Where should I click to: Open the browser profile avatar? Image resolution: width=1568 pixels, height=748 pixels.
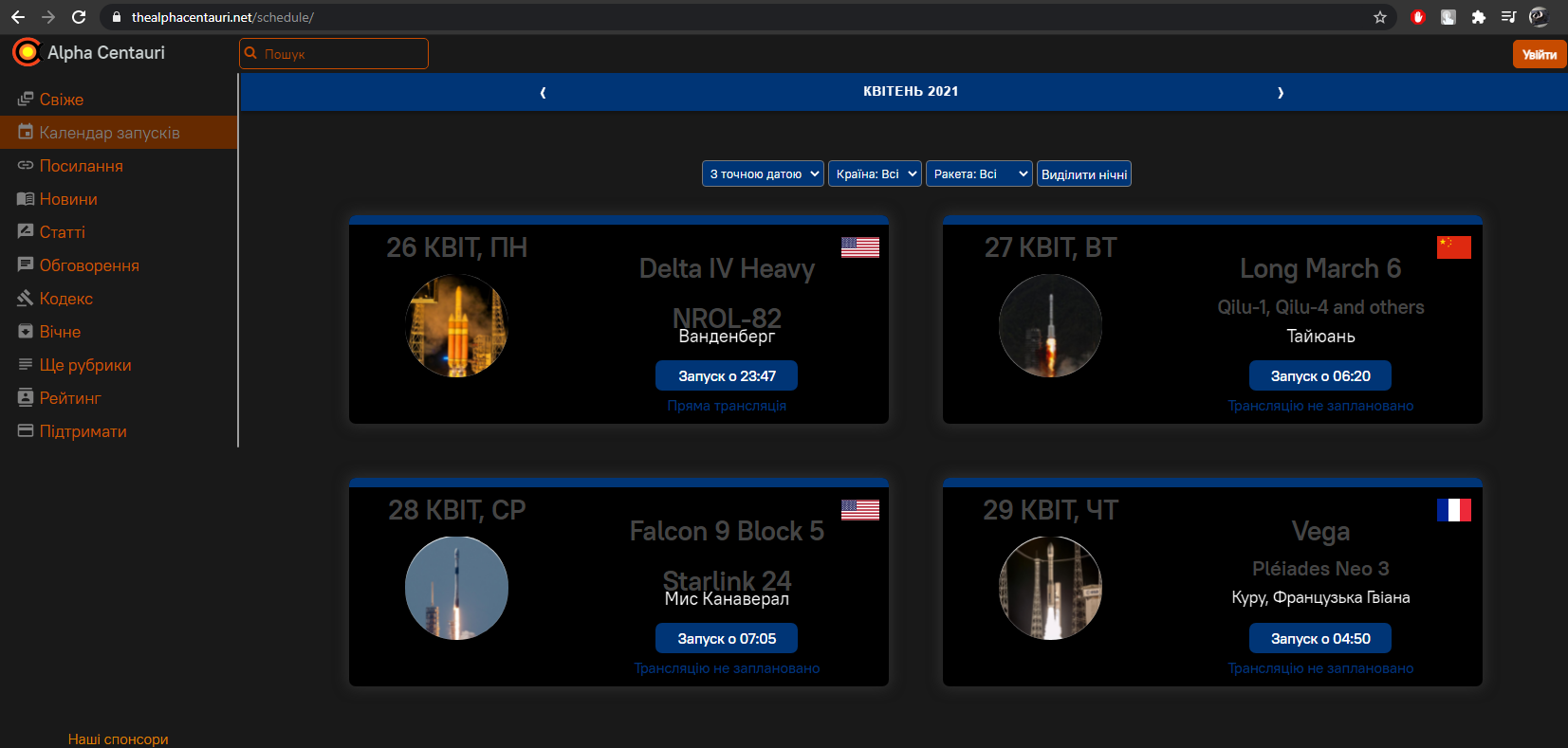click(x=1539, y=17)
